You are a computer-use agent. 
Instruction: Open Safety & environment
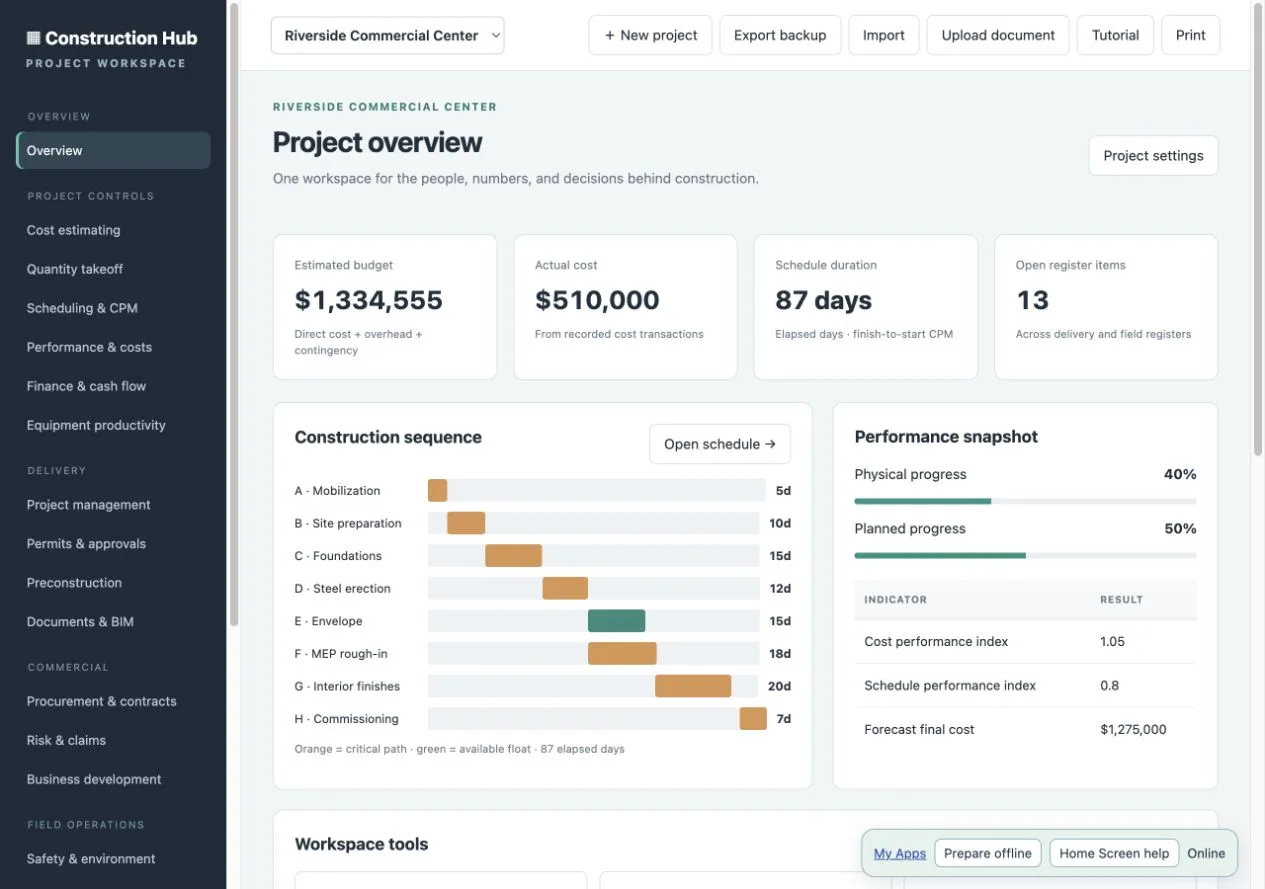(114, 859)
